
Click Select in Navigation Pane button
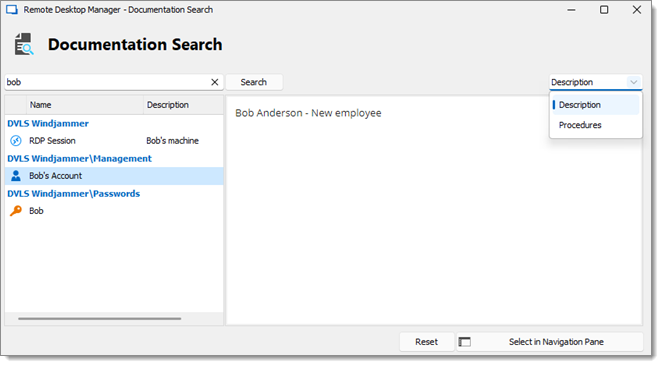point(550,342)
